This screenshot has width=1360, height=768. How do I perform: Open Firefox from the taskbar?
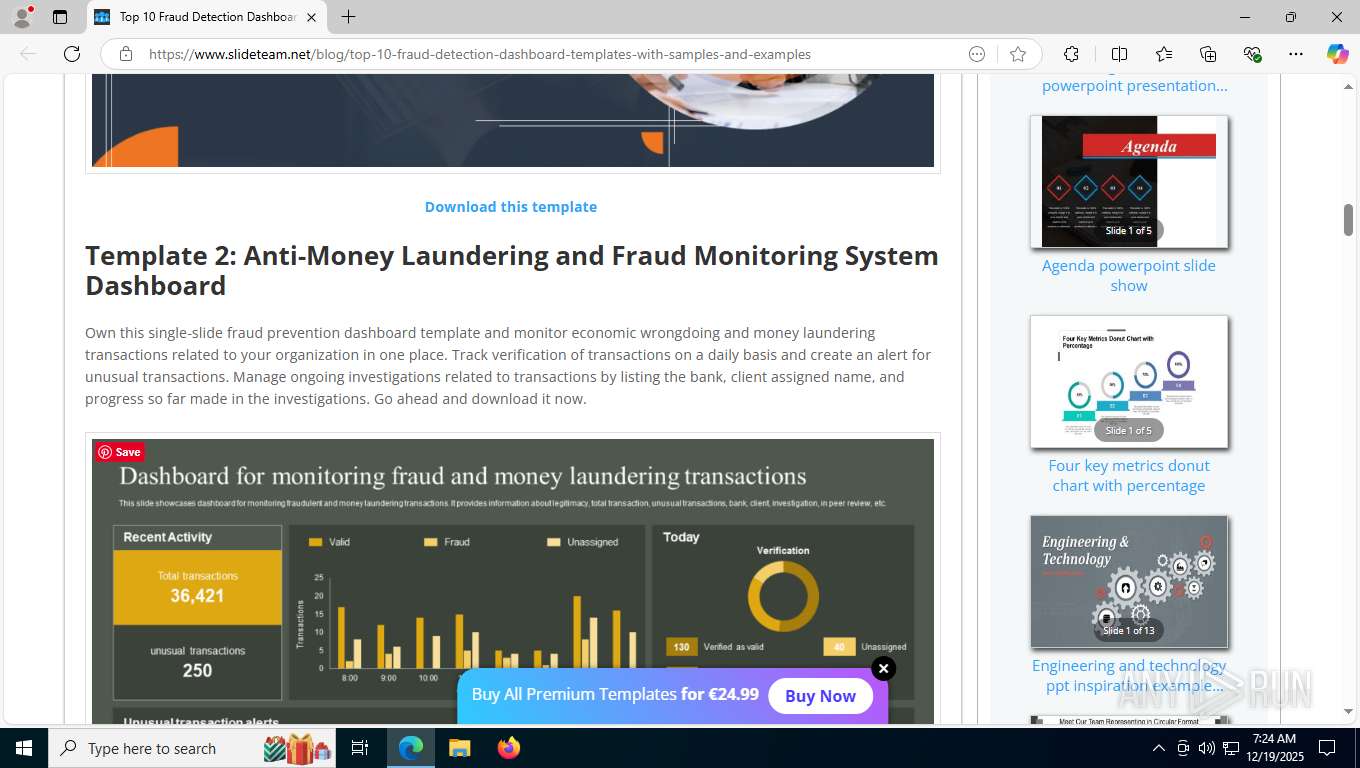point(508,748)
